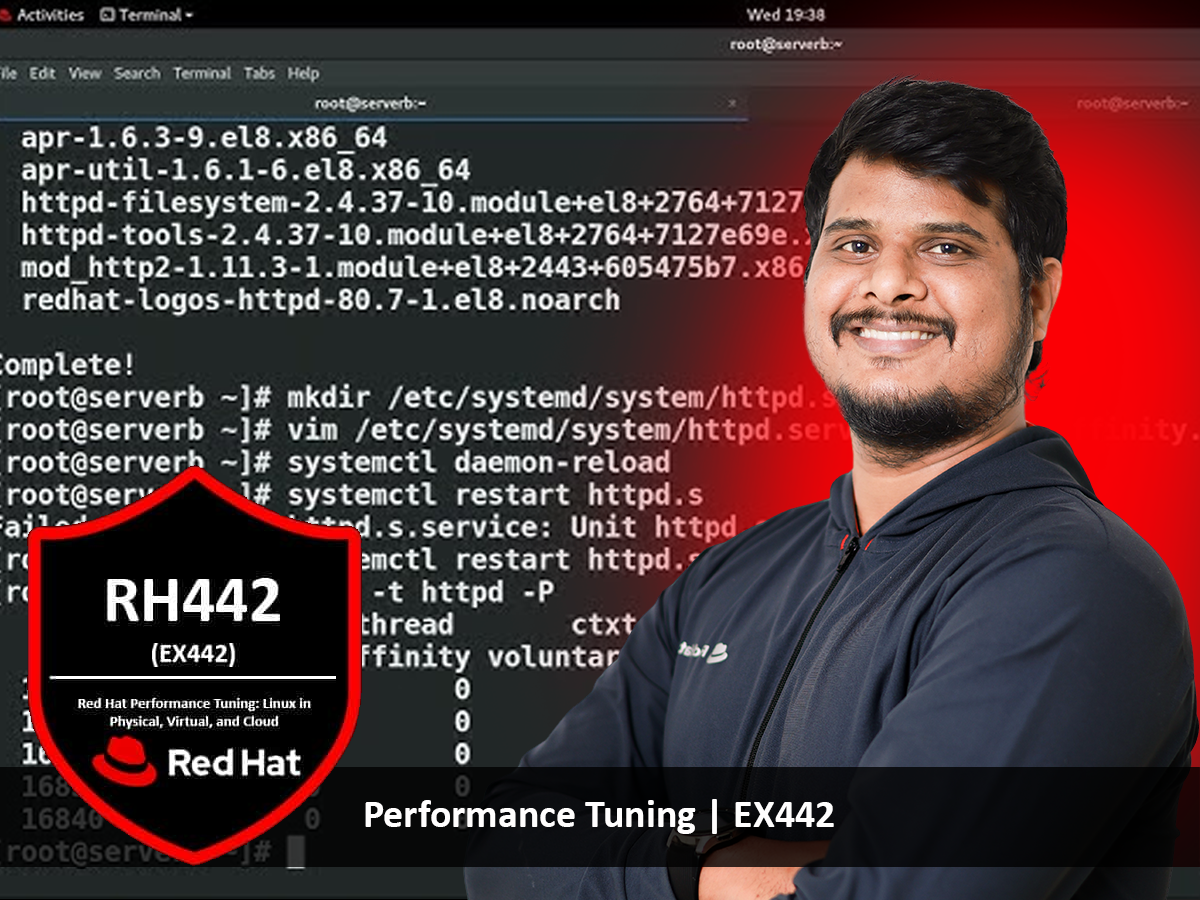Click the first systemctl restart httpd.s command
Screen dimensions: 1200x900
pyautogui.click(x=495, y=495)
